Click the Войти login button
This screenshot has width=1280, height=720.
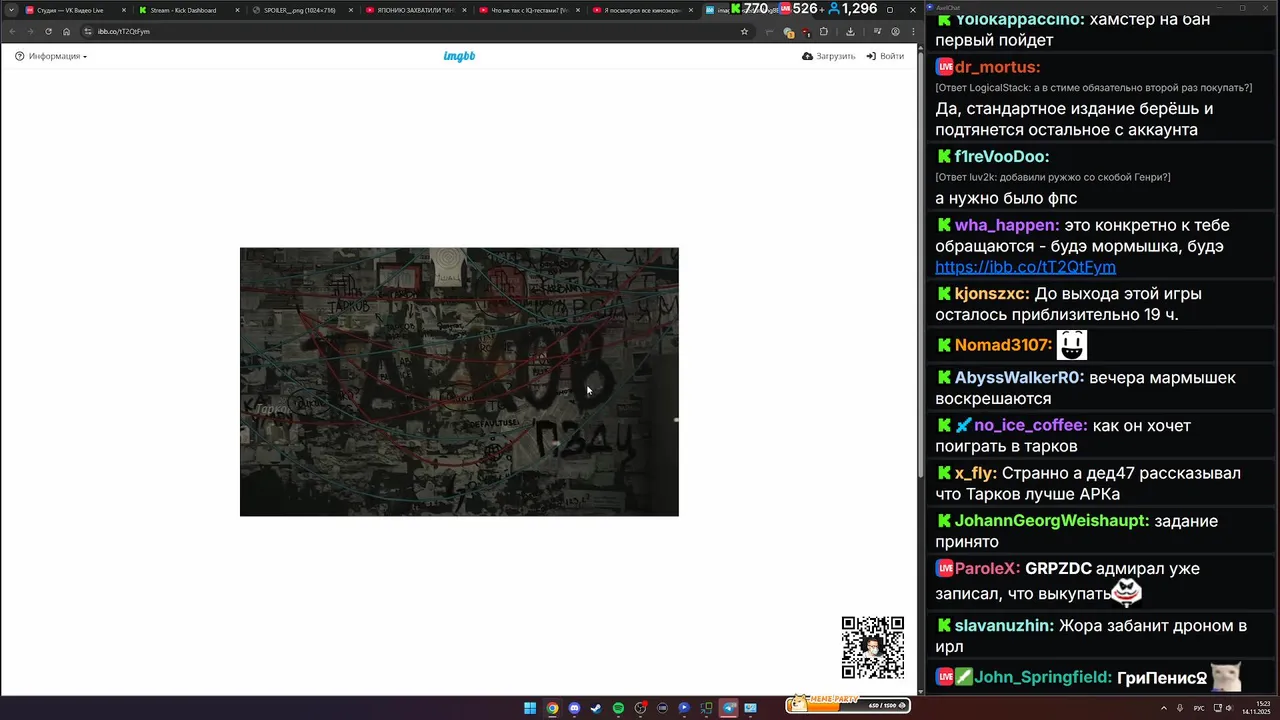pyautogui.click(x=885, y=56)
